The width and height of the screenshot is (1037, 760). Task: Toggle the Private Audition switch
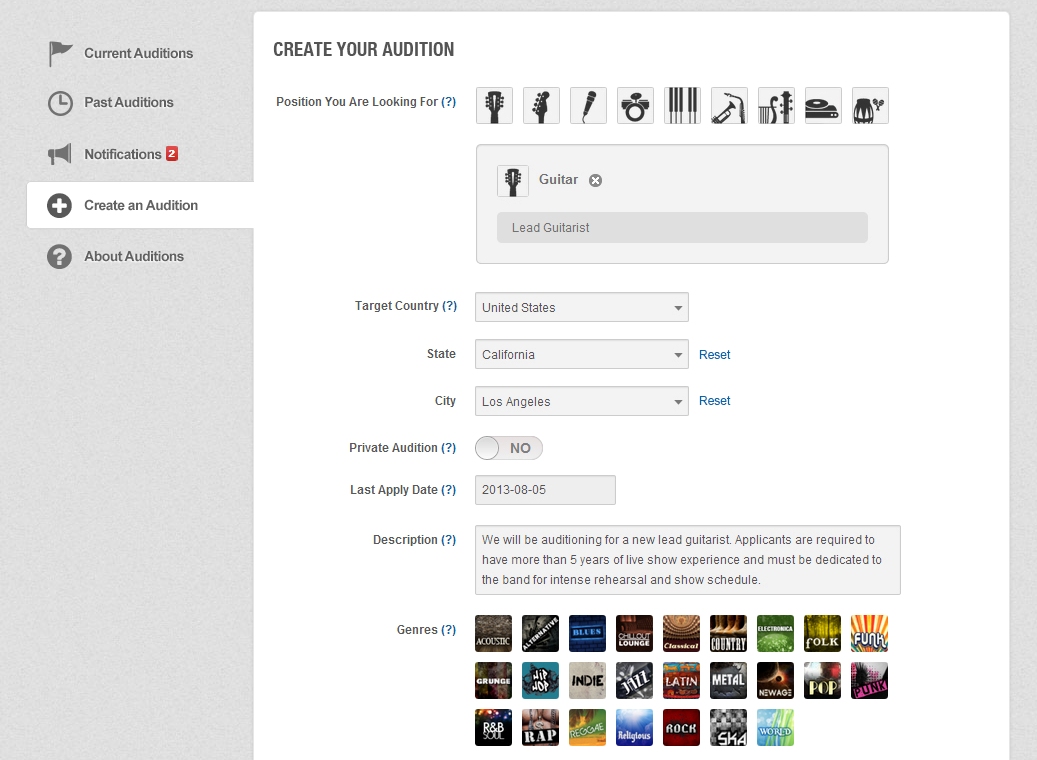509,448
